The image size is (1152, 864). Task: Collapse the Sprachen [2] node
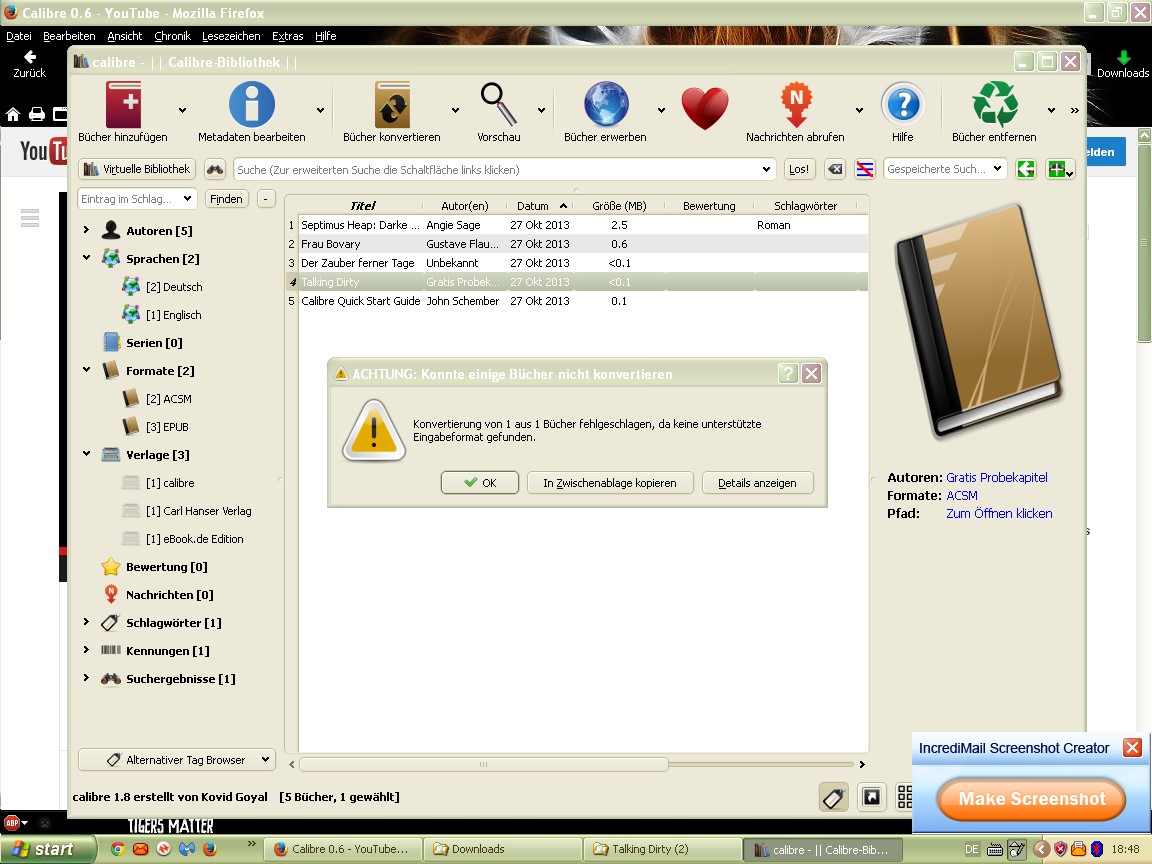pyautogui.click(x=86, y=258)
